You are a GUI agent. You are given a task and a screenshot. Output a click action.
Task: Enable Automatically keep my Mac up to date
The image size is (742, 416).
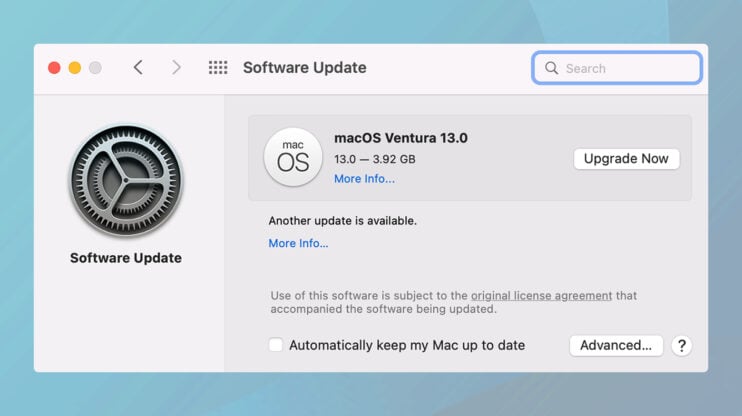click(276, 345)
